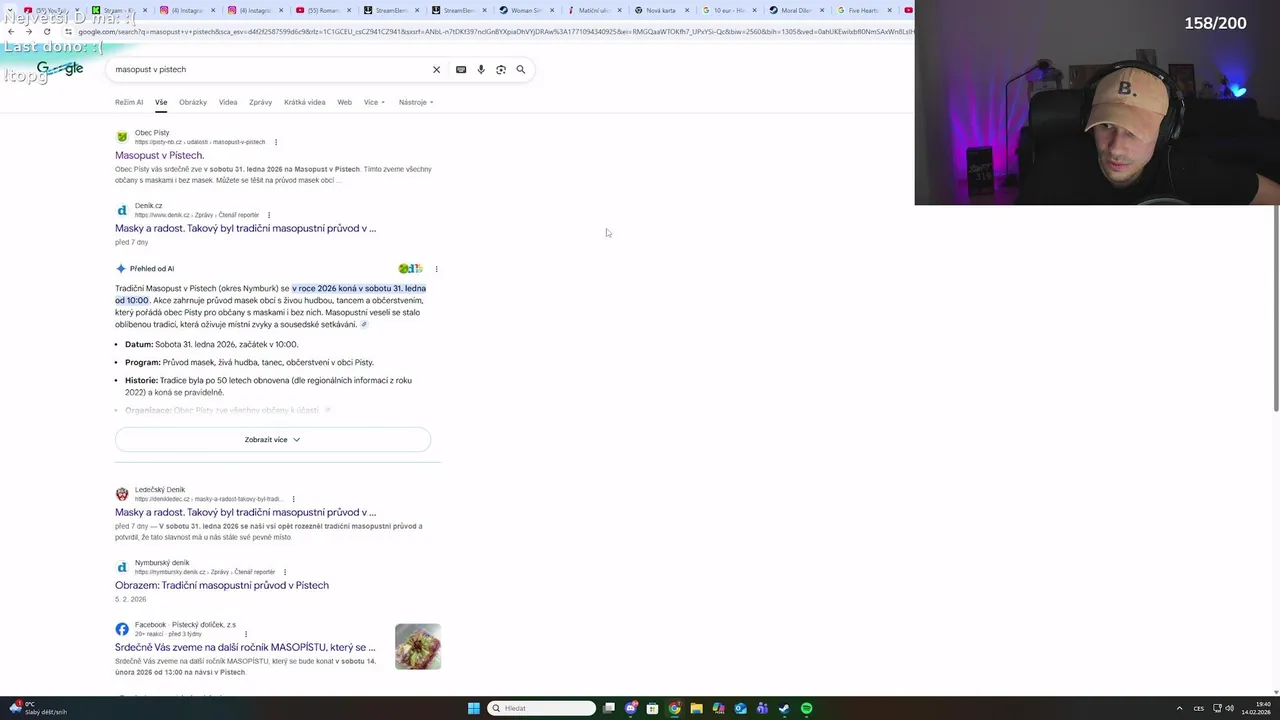Image resolution: width=1280 pixels, height=720 pixels.
Task: Open Spotify from the taskbar
Action: pyautogui.click(x=807, y=708)
